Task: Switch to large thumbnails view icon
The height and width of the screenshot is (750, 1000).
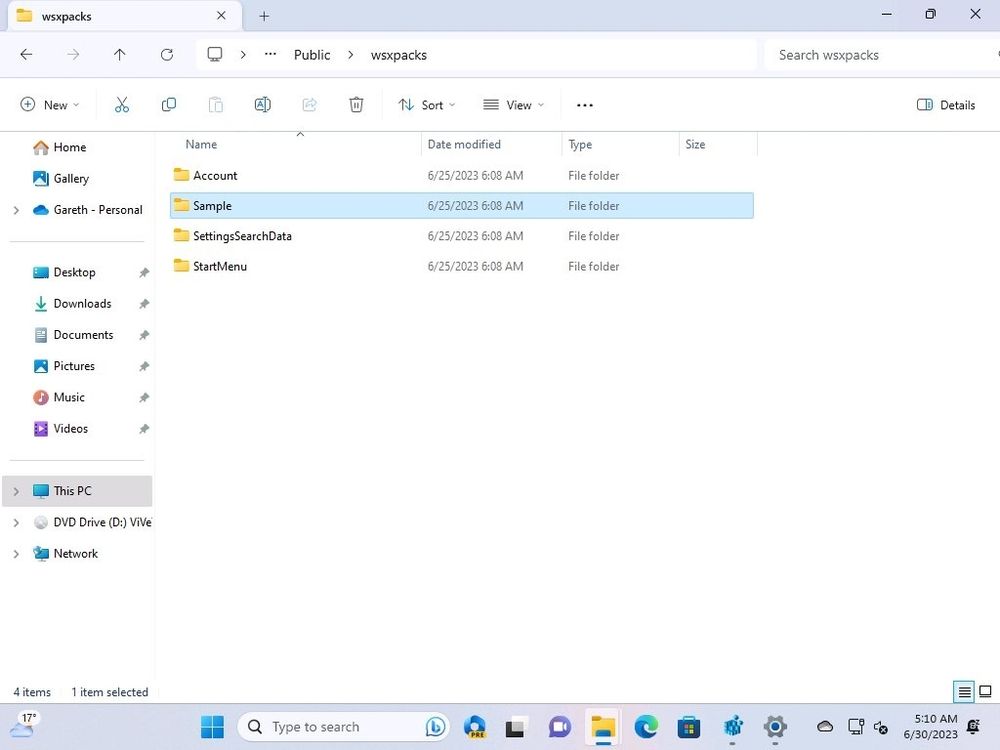Action: coord(985,691)
